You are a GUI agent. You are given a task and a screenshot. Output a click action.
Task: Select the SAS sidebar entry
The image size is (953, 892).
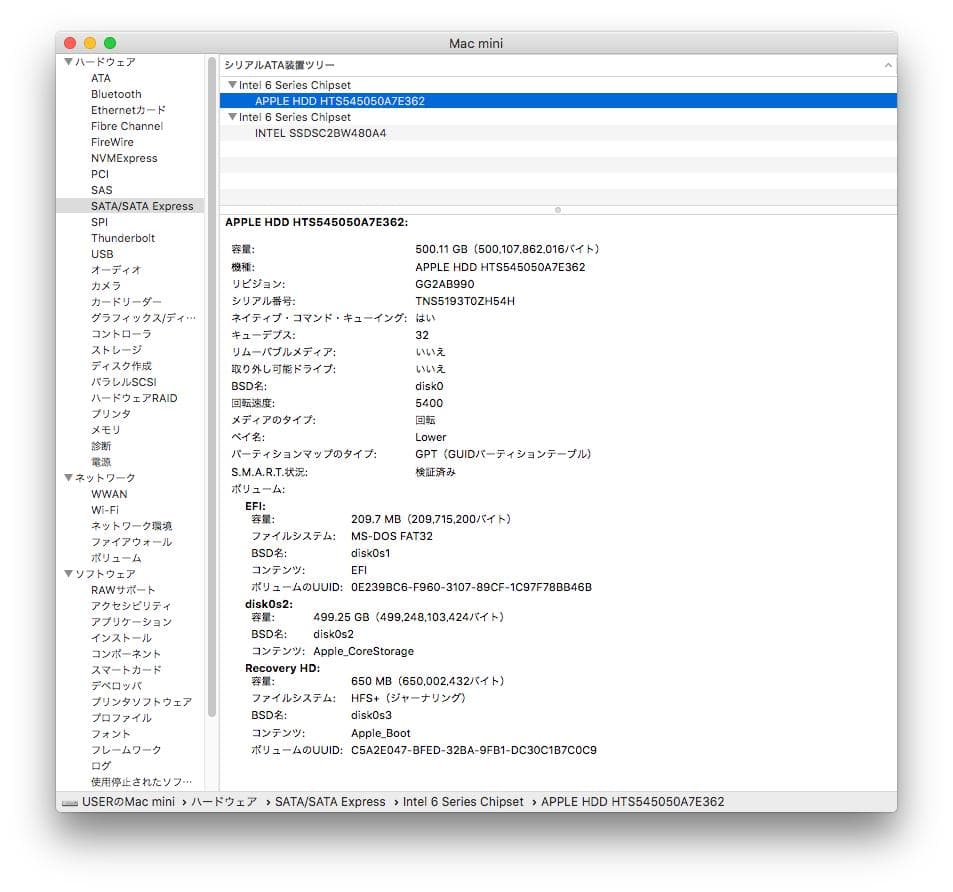(x=101, y=190)
